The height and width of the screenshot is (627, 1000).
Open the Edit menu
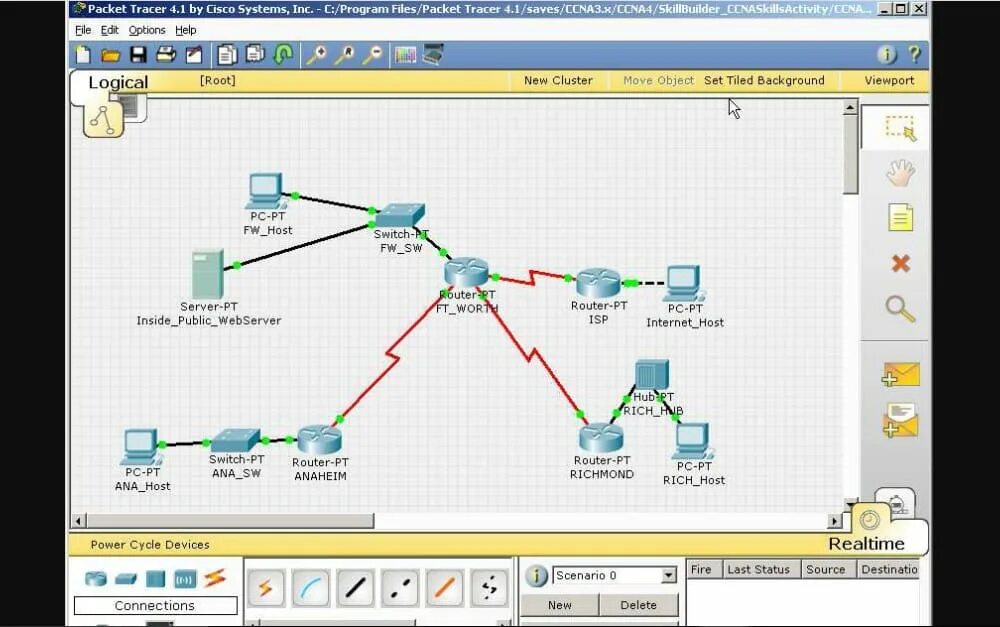(x=110, y=30)
